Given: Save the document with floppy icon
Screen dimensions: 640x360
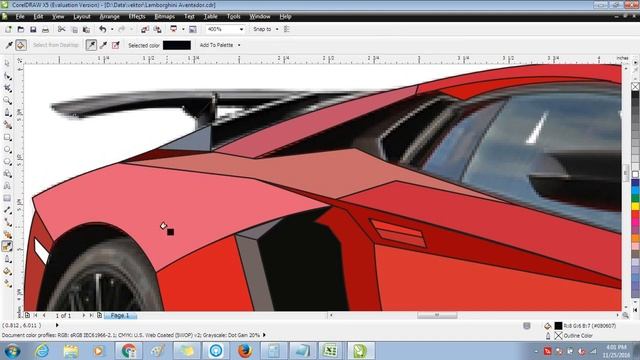Looking at the screenshot, I should [33, 29].
